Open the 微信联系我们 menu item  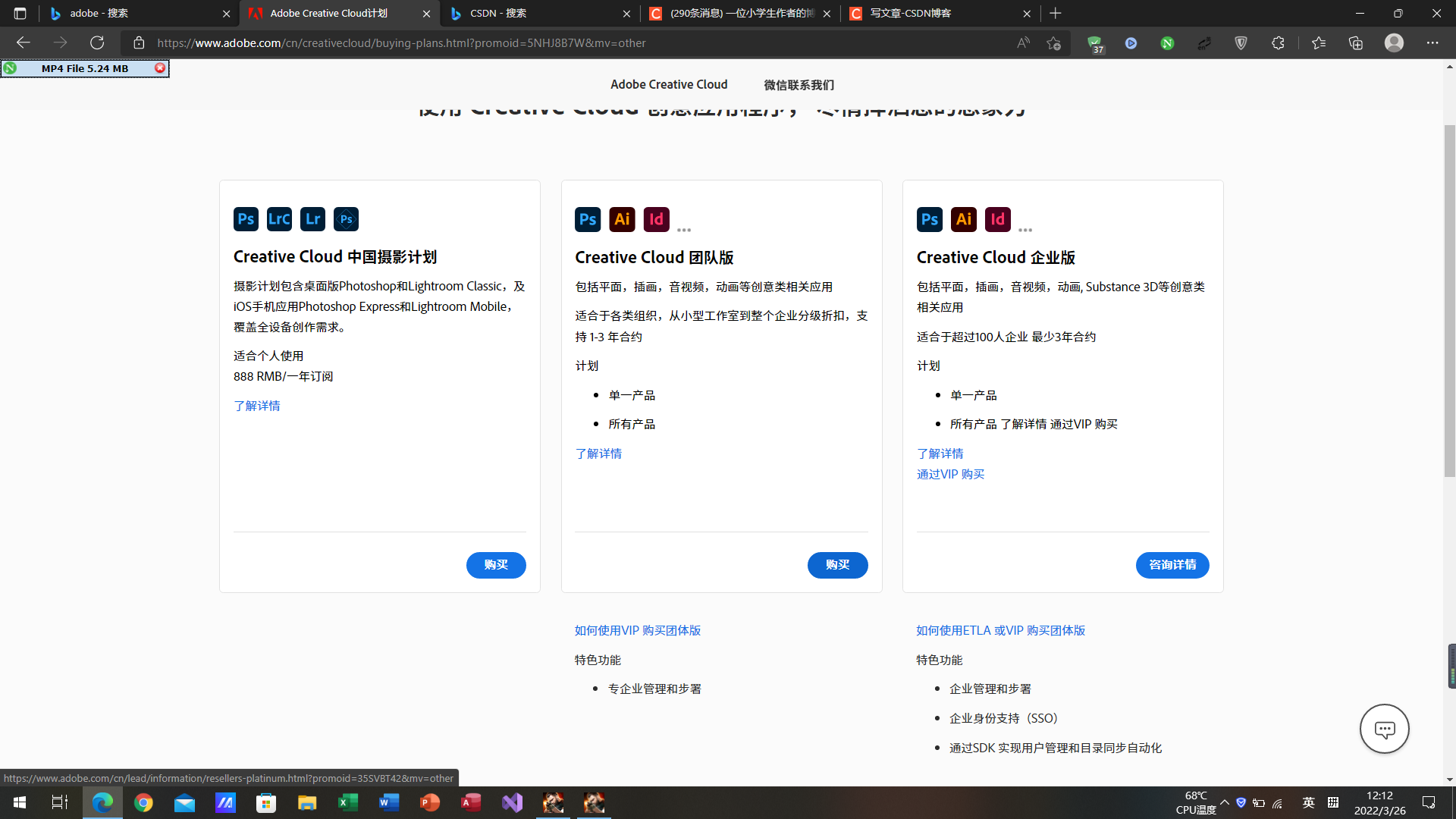click(799, 85)
